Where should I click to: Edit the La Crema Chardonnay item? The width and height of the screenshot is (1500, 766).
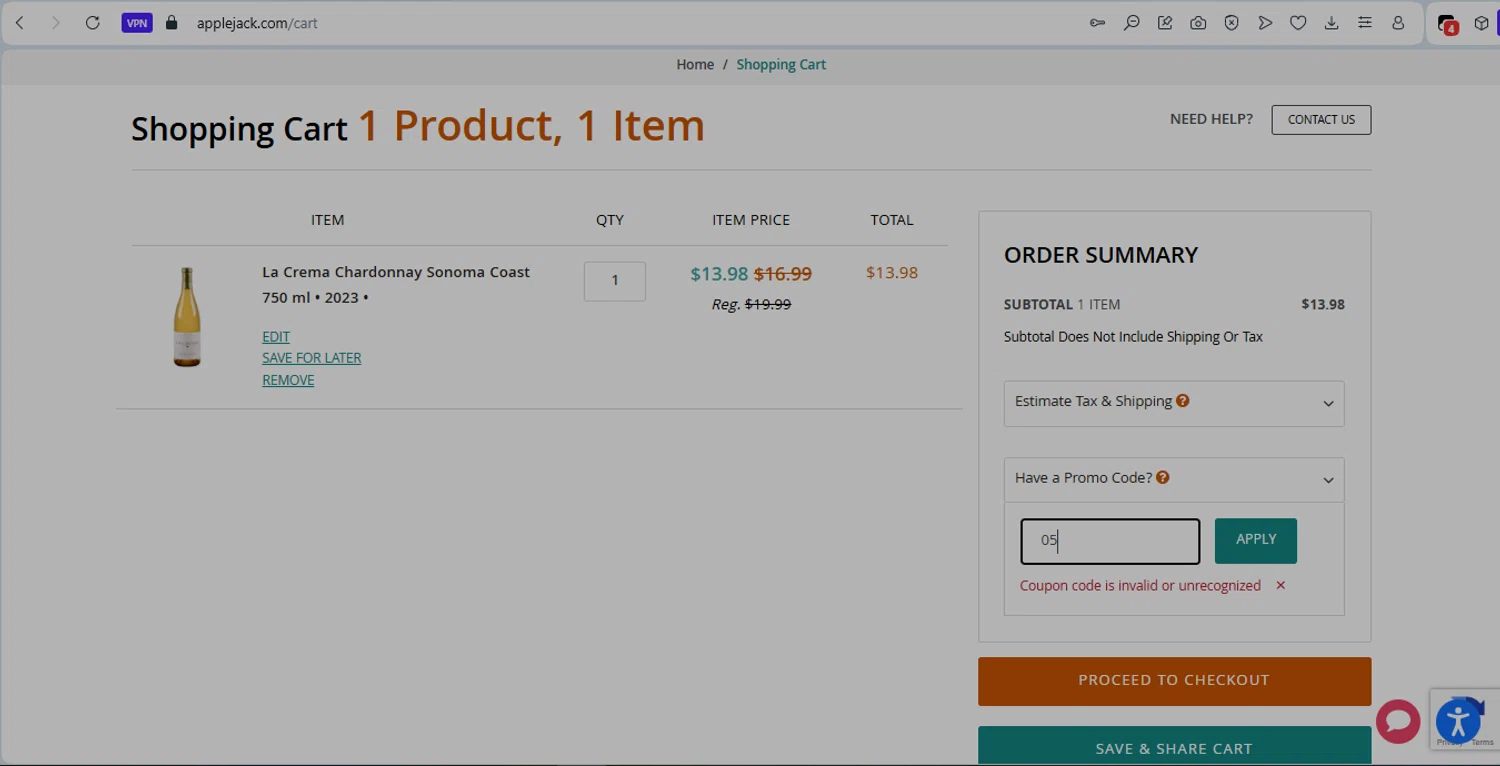tap(276, 337)
